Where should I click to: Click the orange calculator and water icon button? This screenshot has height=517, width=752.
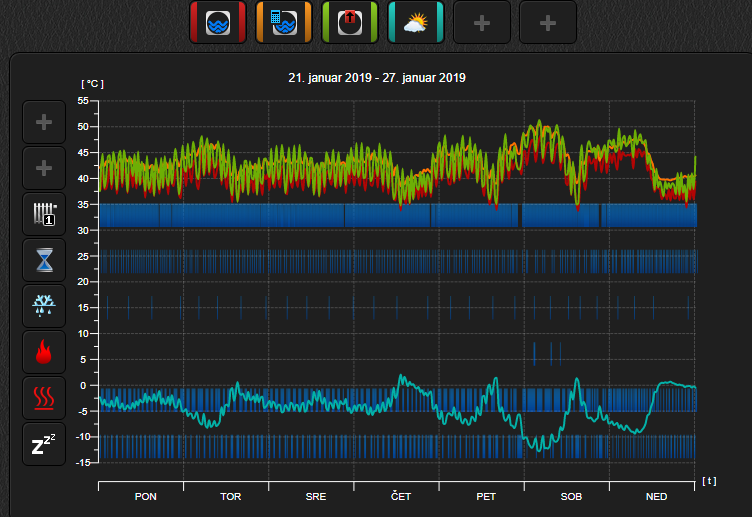(x=284, y=22)
